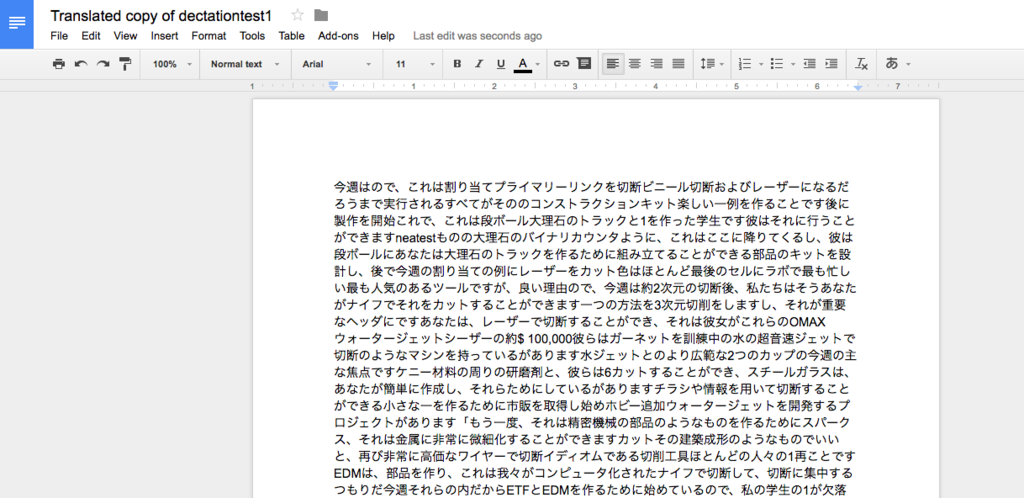Toggle Bold formatting

coord(457,64)
